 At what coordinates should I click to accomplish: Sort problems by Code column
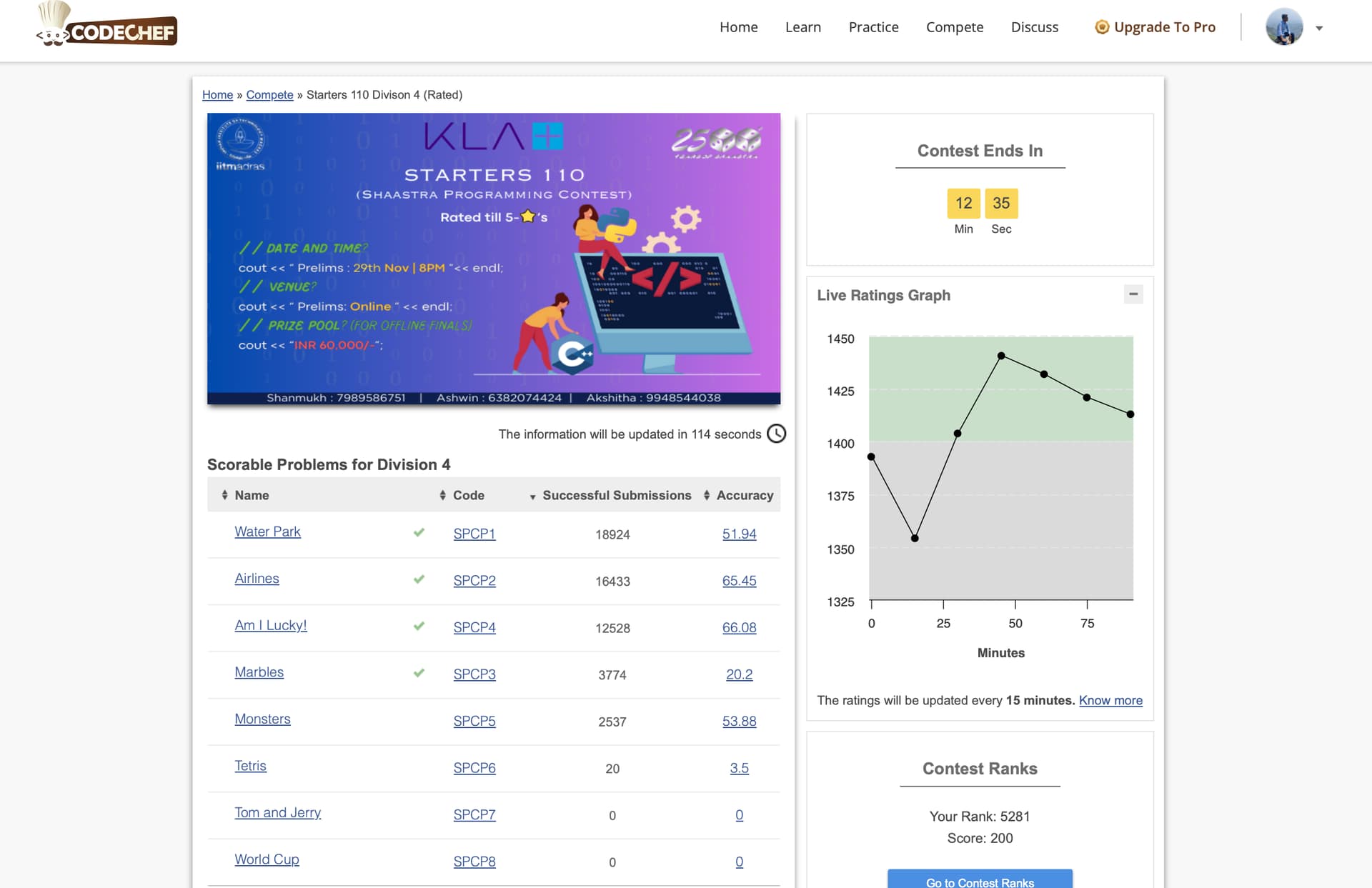(443, 495)
